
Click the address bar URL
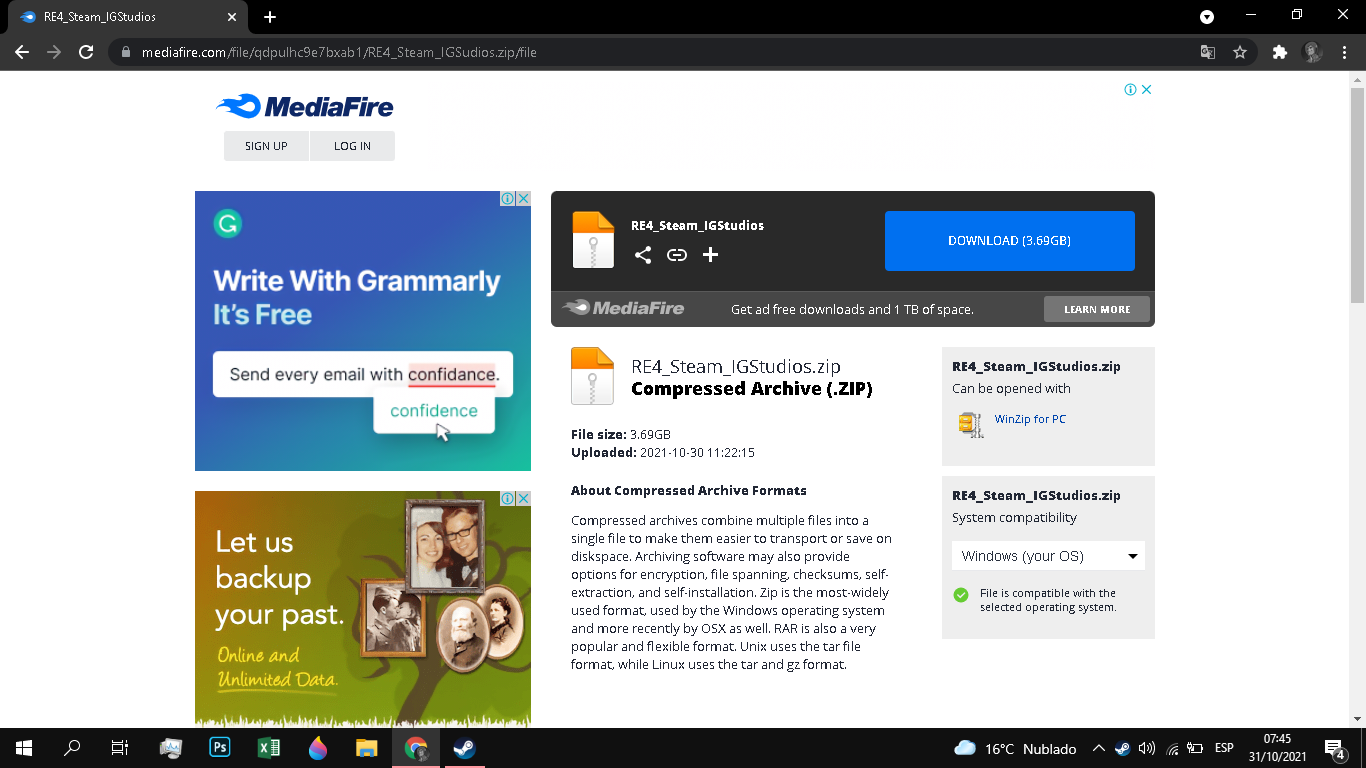pos(339,52)
